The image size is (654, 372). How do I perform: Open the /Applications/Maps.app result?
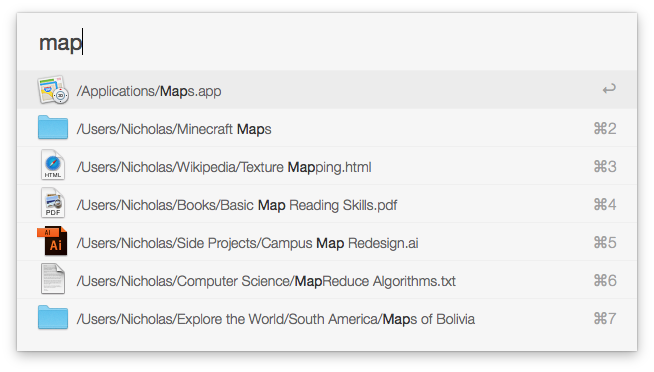coord(327,90)
